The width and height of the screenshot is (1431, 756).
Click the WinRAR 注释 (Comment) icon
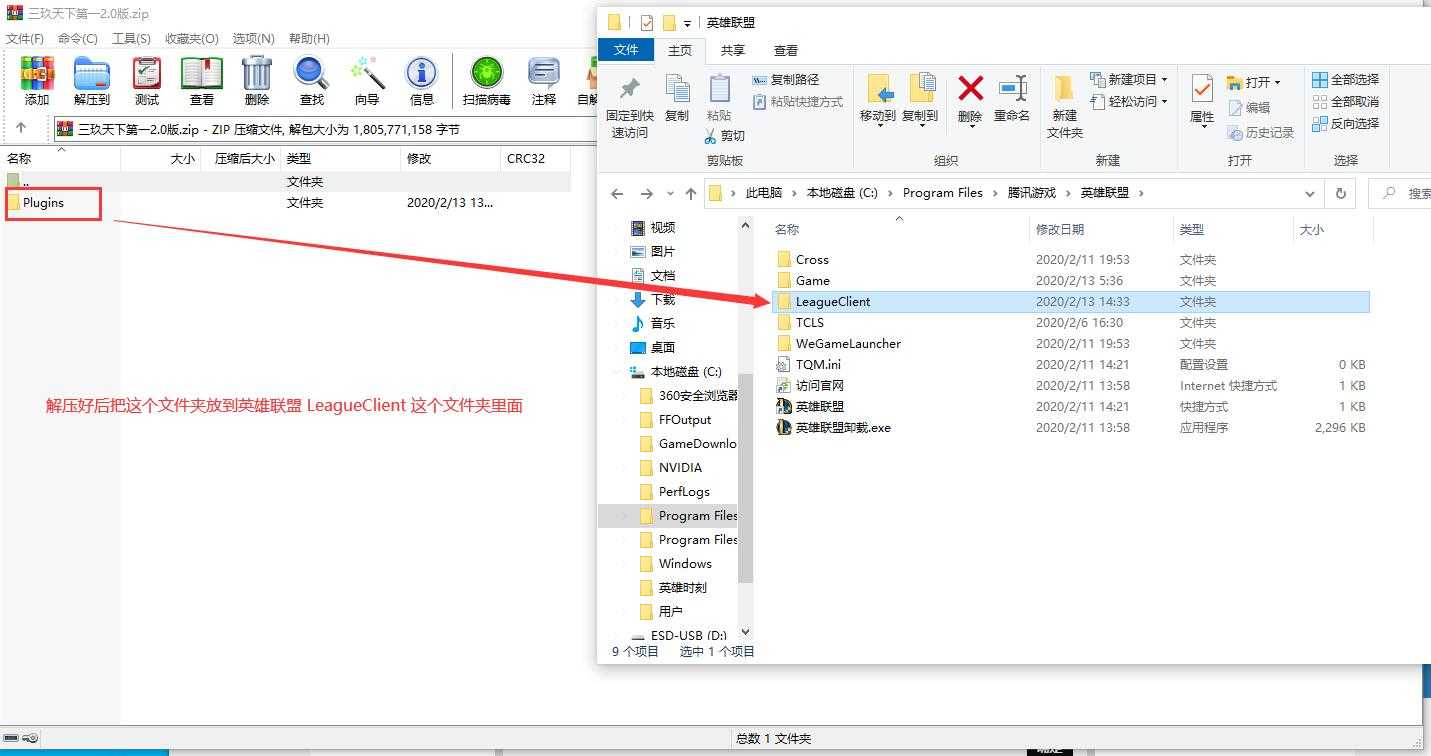tap(544, 81)
